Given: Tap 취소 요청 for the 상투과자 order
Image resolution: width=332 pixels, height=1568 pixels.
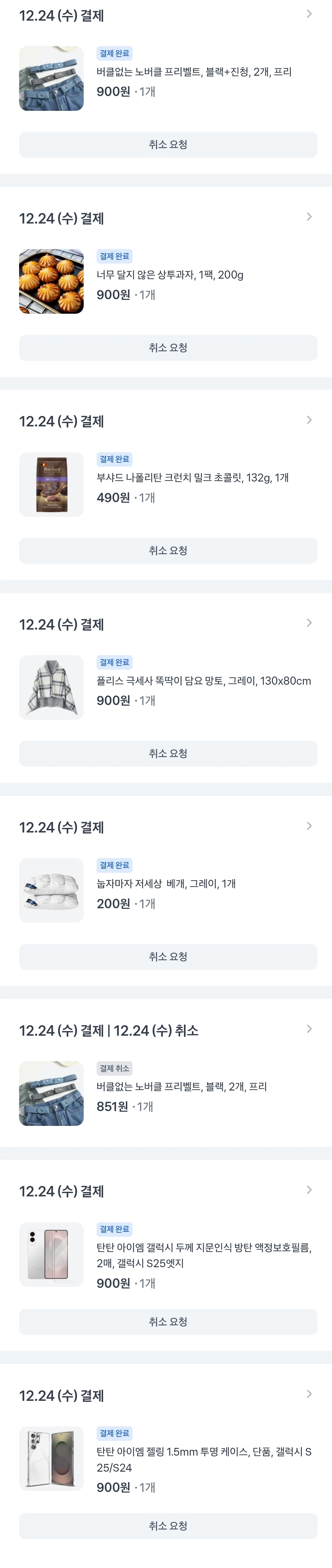Looking at the screenshot, I should [x=168, y=348].
